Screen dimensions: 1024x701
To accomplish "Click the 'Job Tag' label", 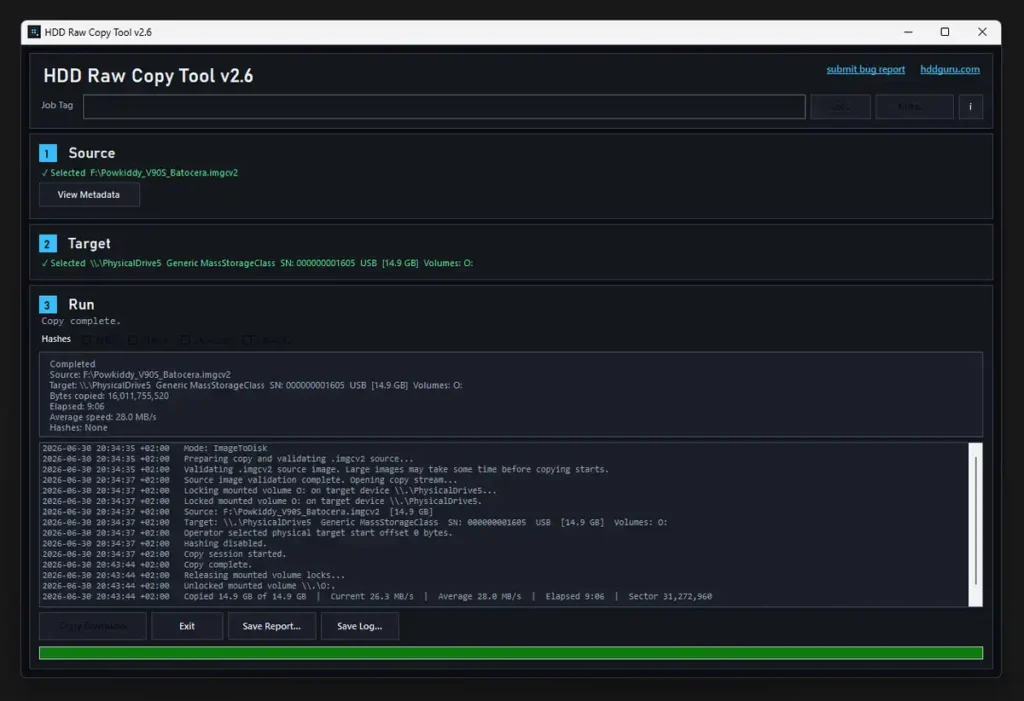I will (x=57, y=105).
